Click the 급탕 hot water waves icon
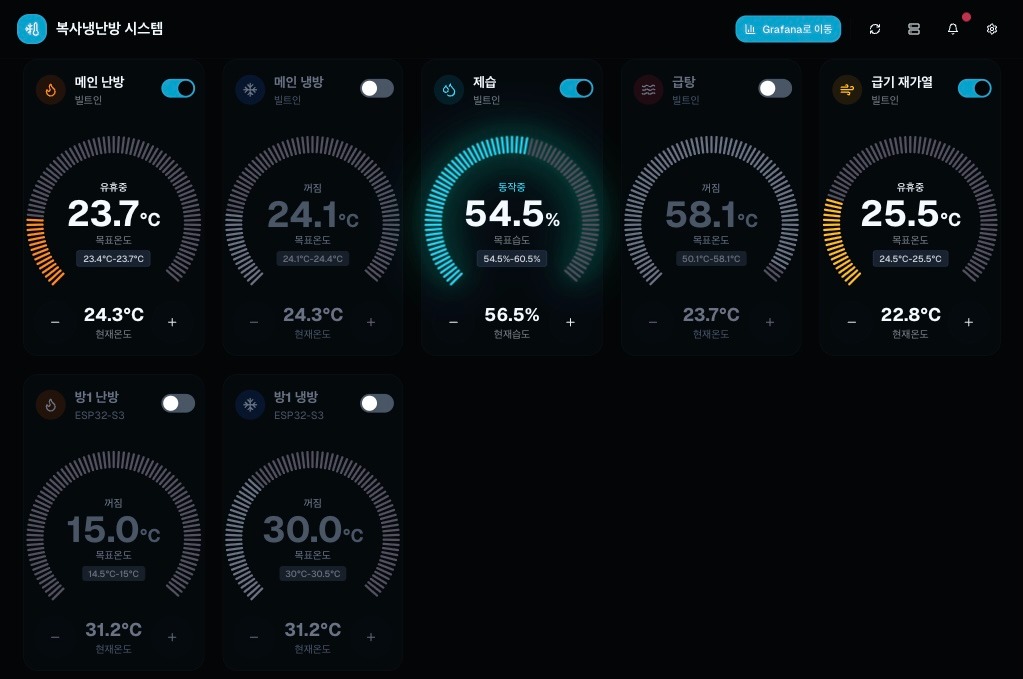1023x679 pixels. tap(648, 90)
